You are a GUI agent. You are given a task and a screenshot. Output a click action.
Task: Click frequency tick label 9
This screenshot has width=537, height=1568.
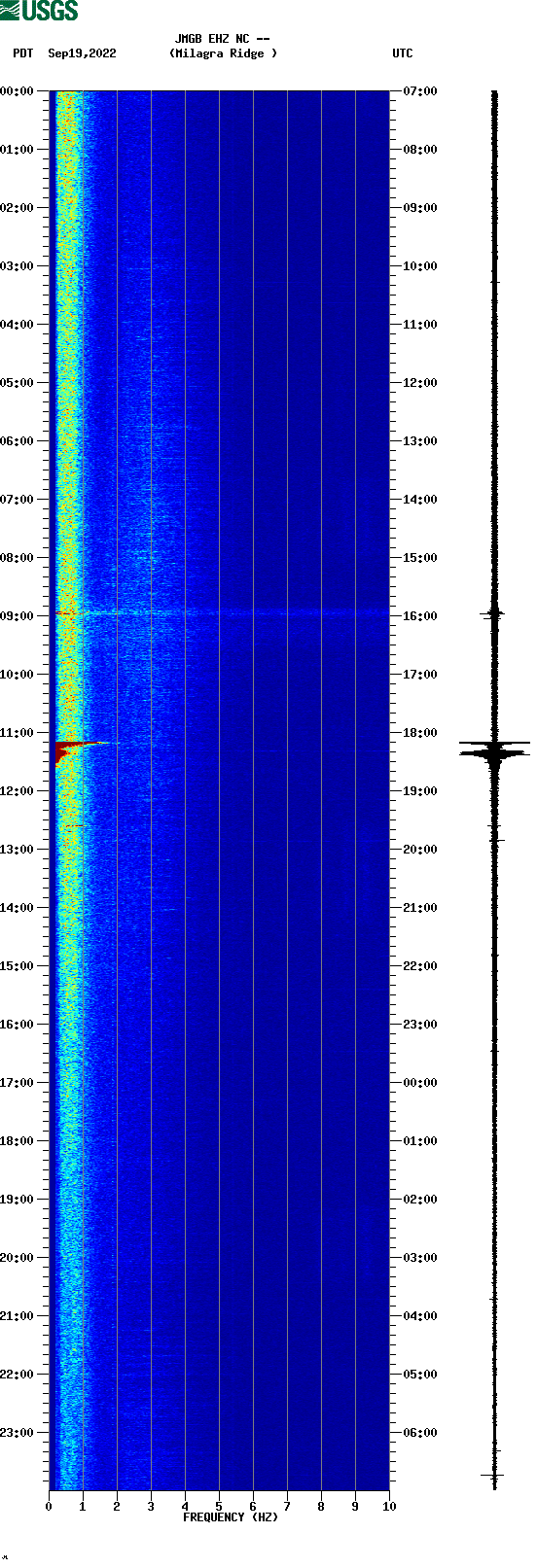[x=355, y=1507]
